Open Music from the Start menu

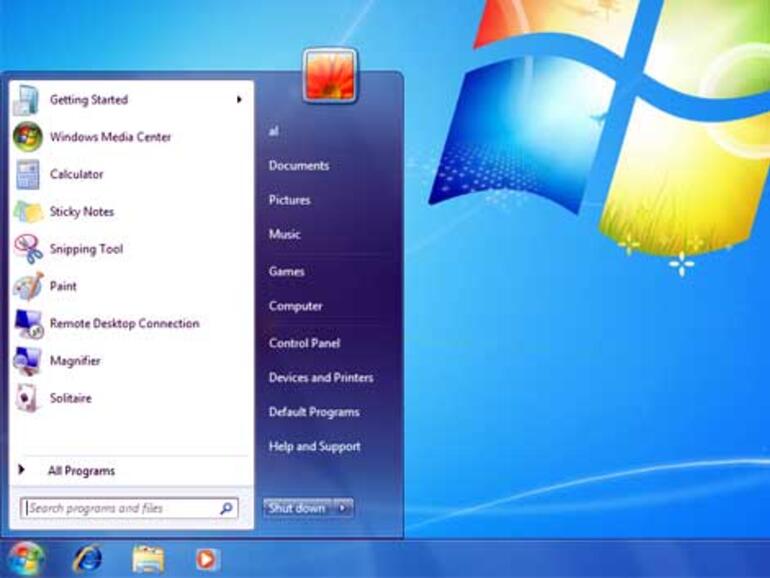(284, 234)
